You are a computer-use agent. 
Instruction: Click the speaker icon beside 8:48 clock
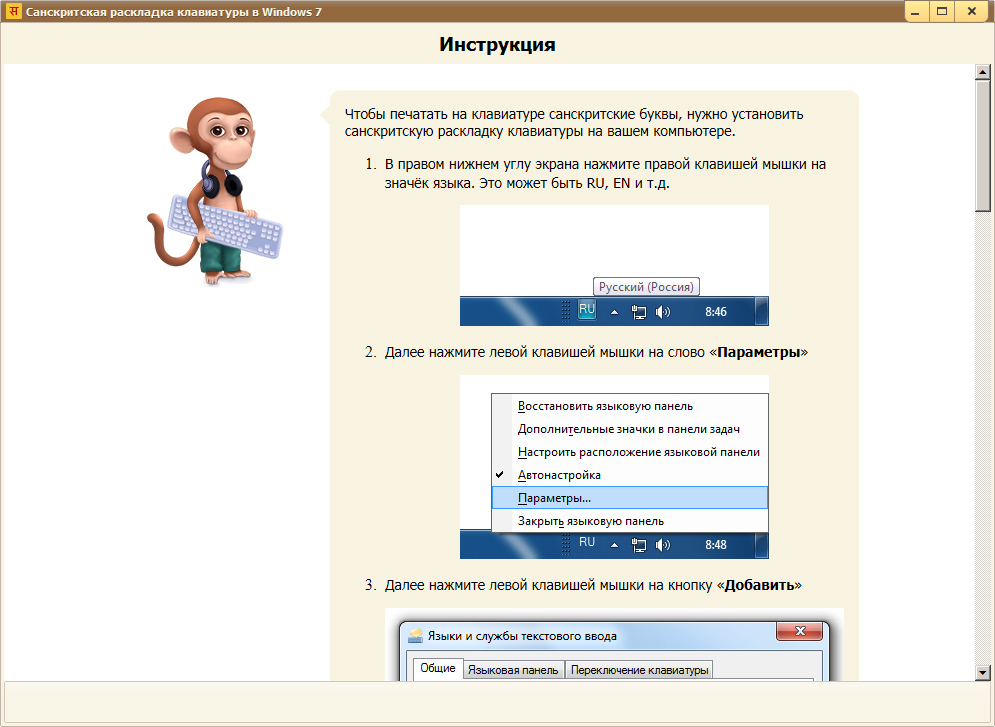tap(663, 545)
